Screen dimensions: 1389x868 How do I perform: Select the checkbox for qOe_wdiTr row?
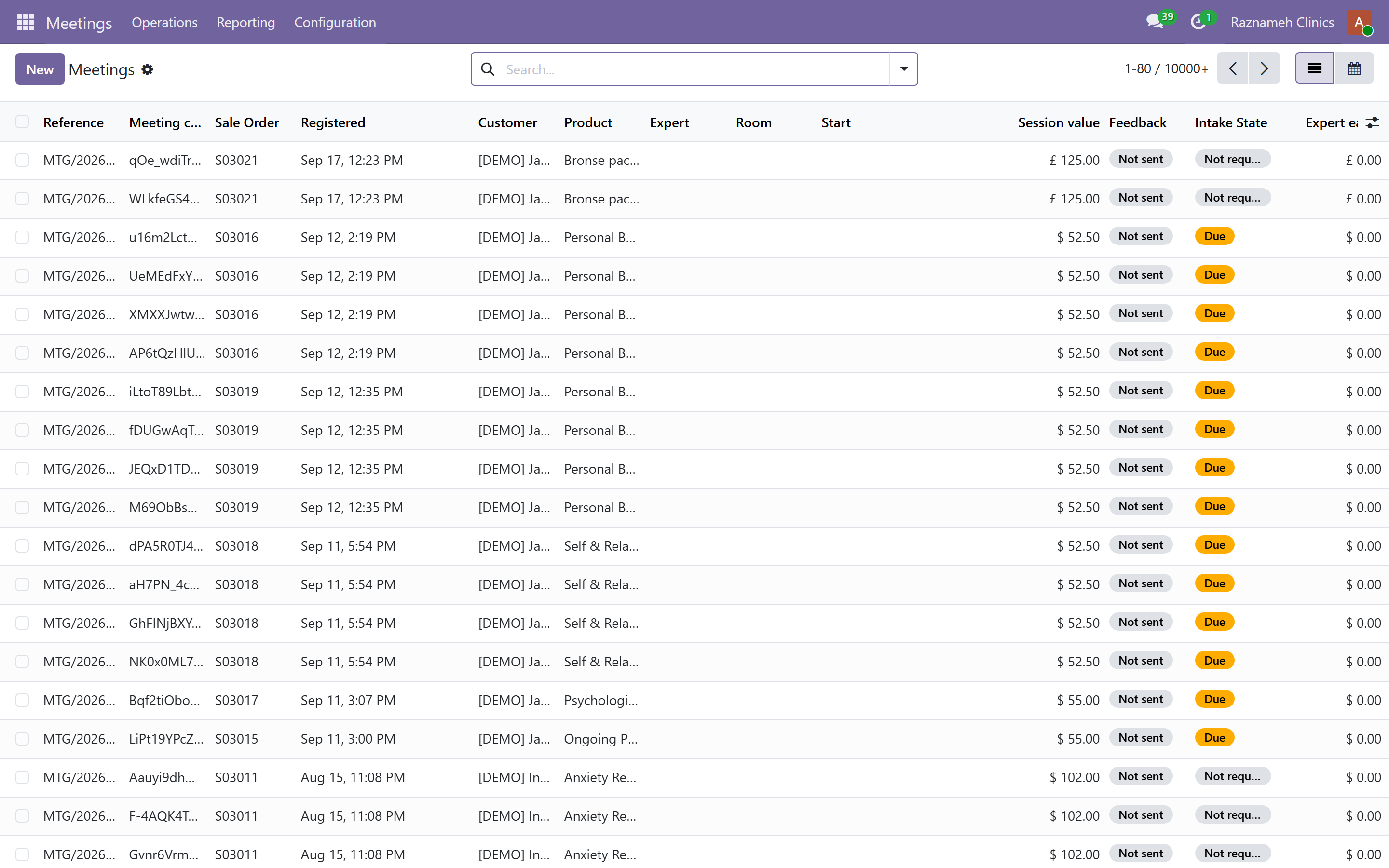22,160
